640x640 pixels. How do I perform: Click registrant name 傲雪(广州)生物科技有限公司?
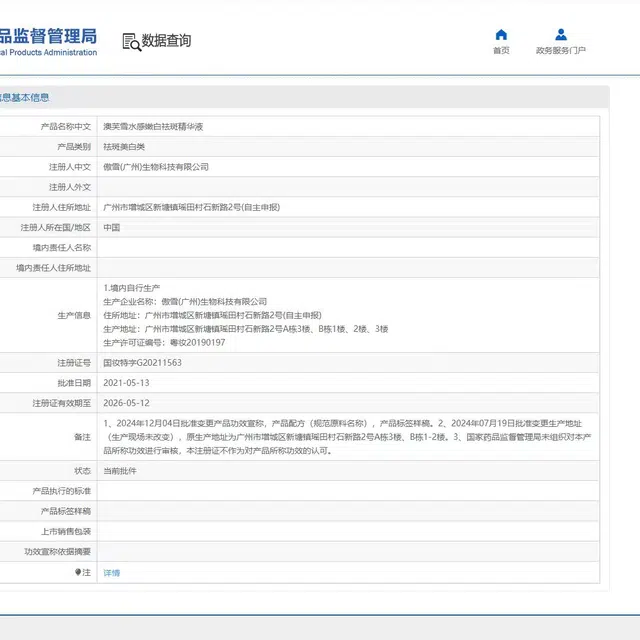[x=156, y=167]
